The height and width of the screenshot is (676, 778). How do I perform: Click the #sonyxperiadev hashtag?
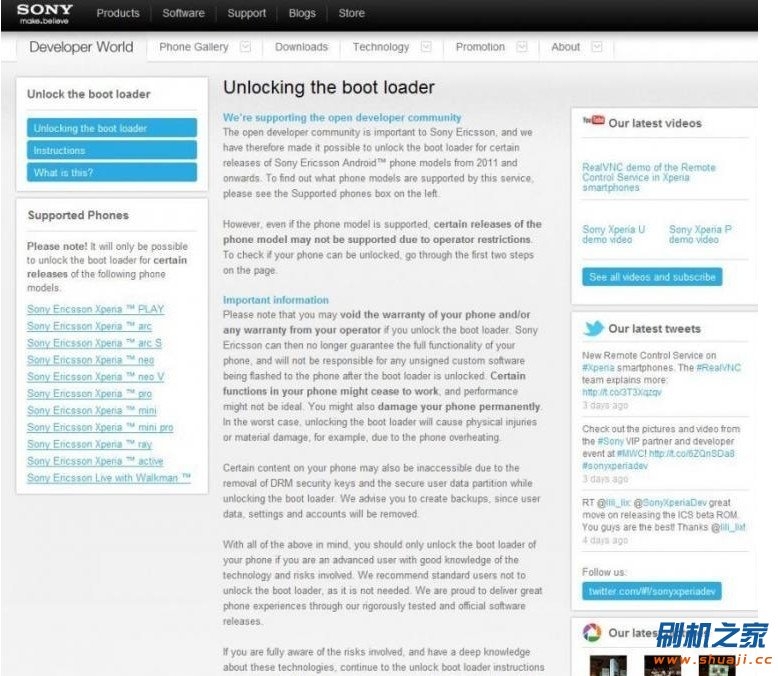click(x=615, y=466)
